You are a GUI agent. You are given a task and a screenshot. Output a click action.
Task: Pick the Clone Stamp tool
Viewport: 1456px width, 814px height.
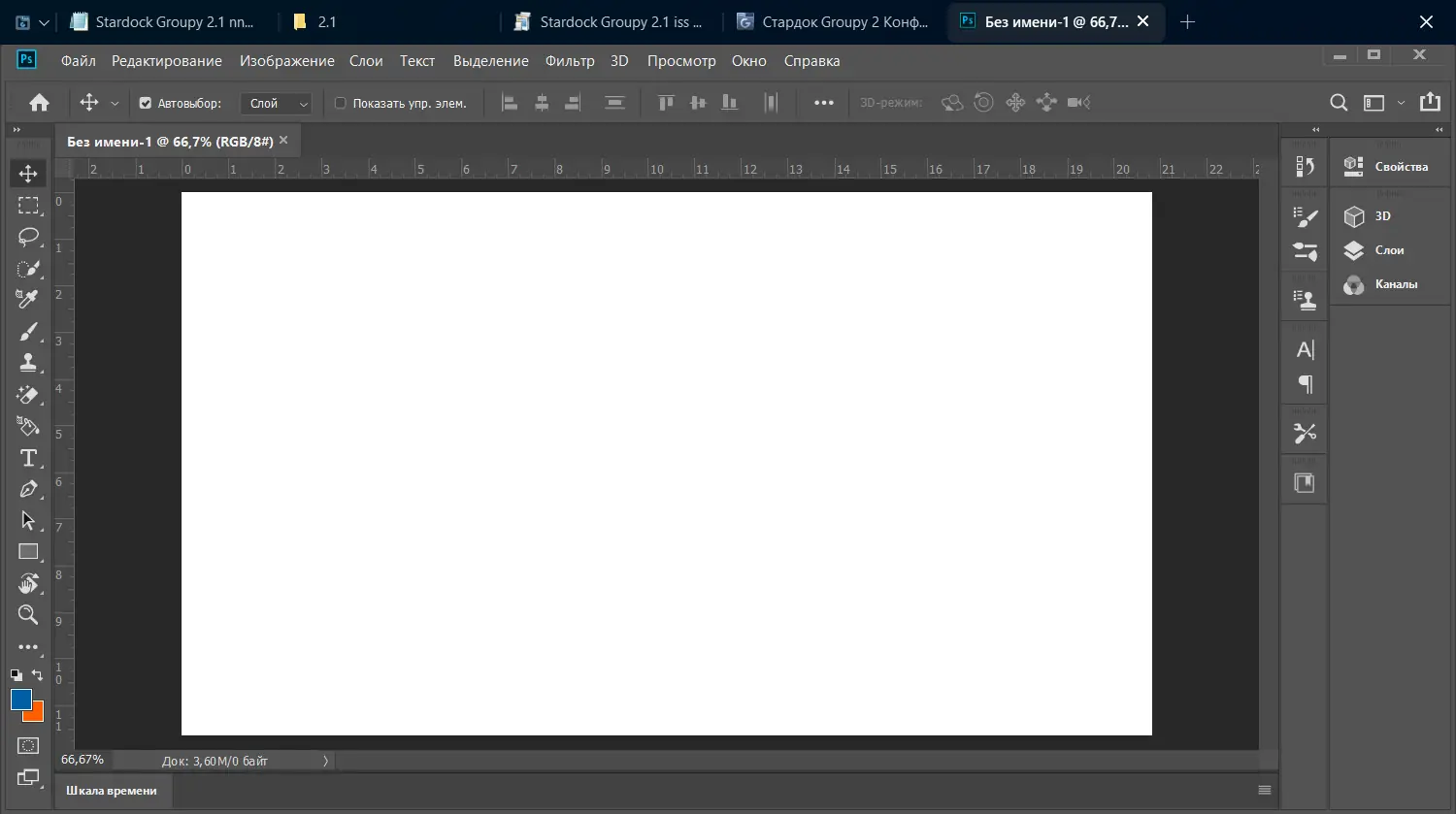pos(28,362)
